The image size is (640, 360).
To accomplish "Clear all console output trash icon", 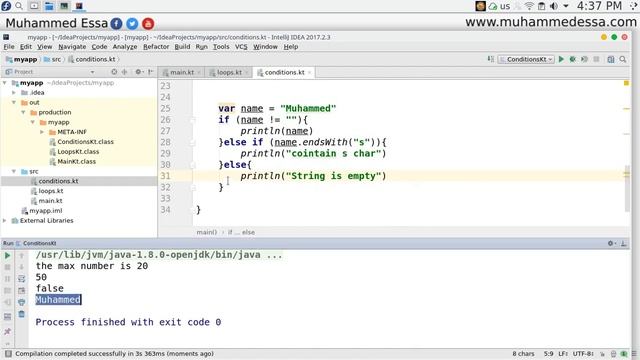I will [x=22, y=314].
